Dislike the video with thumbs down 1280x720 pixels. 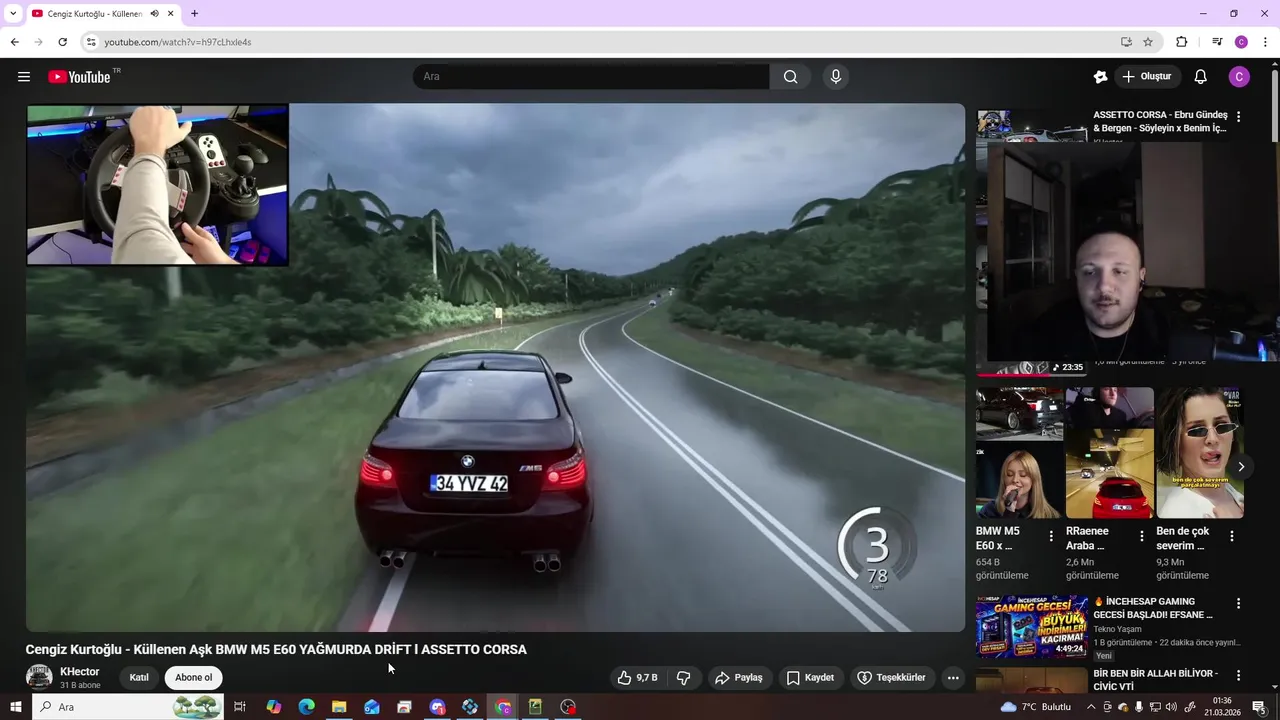(x=684, y=678)
